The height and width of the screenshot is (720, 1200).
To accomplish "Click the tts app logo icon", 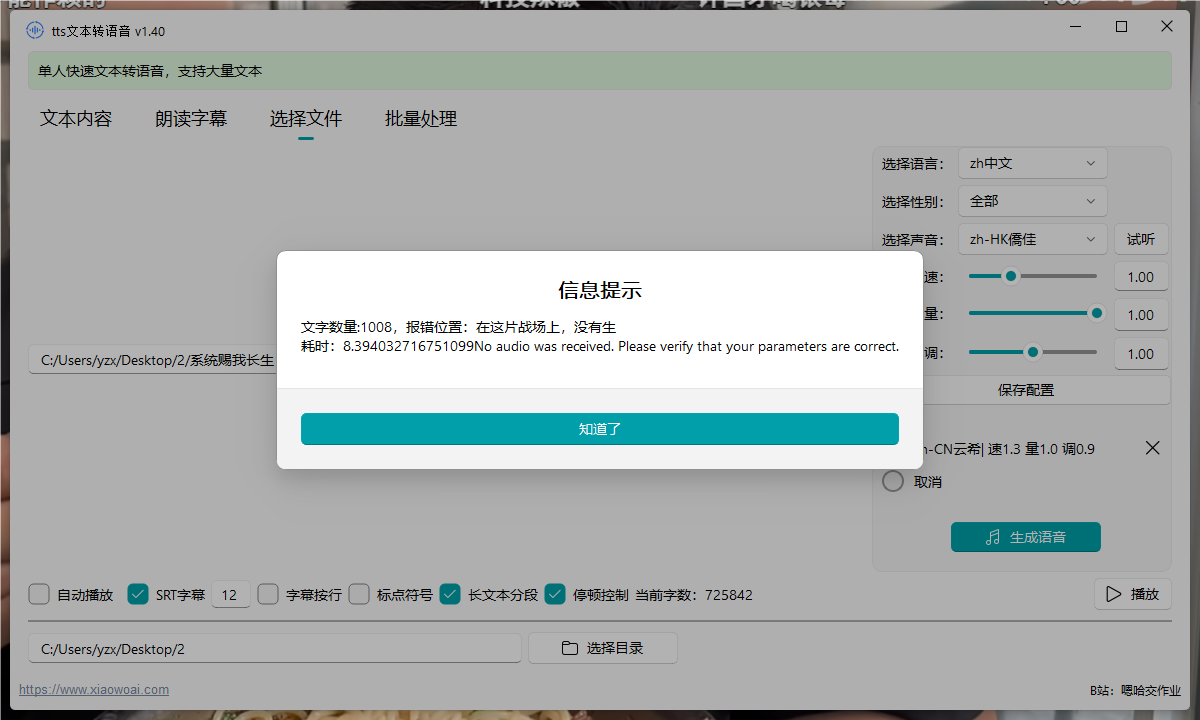I will click(35, 30).
